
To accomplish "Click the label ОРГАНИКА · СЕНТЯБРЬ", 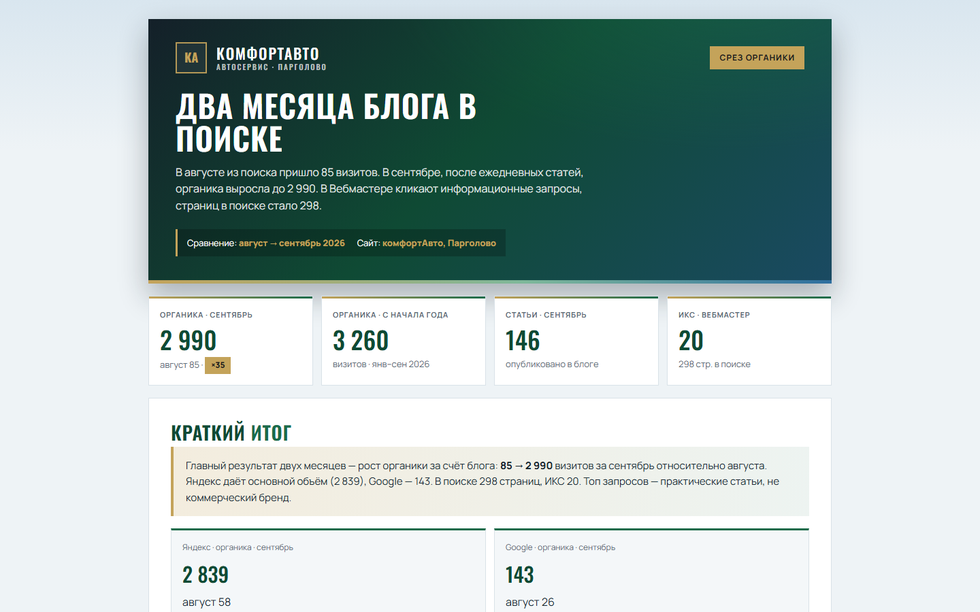I will [206, 315].
